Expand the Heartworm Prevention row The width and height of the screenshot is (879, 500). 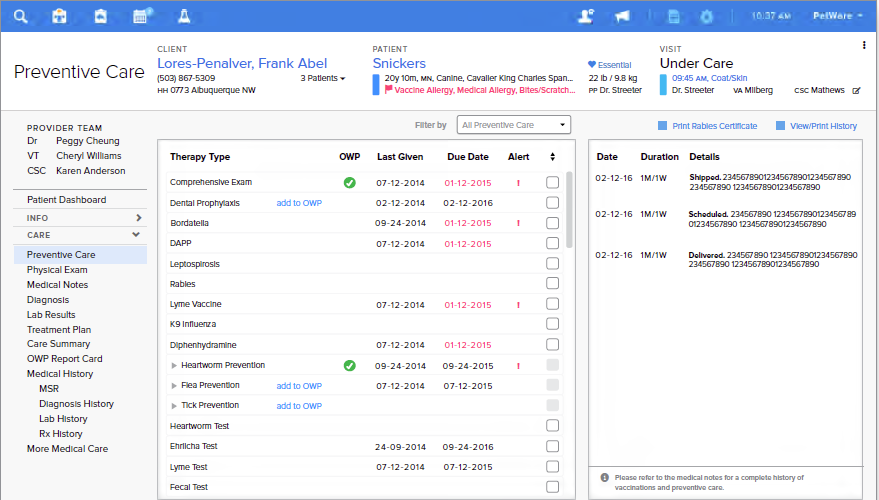174,365
